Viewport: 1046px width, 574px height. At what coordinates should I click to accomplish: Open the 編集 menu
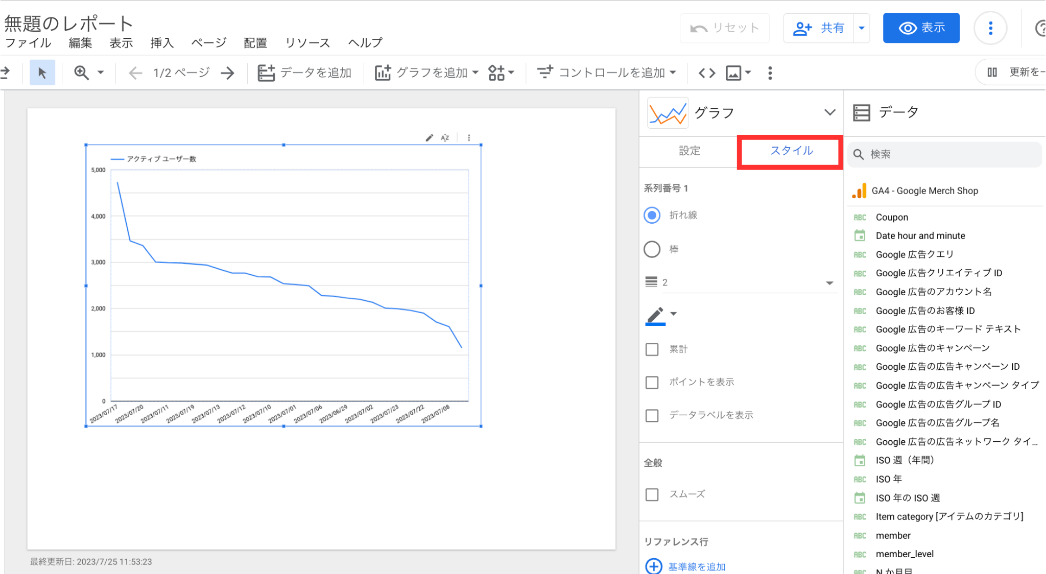[x=80, y=43]
